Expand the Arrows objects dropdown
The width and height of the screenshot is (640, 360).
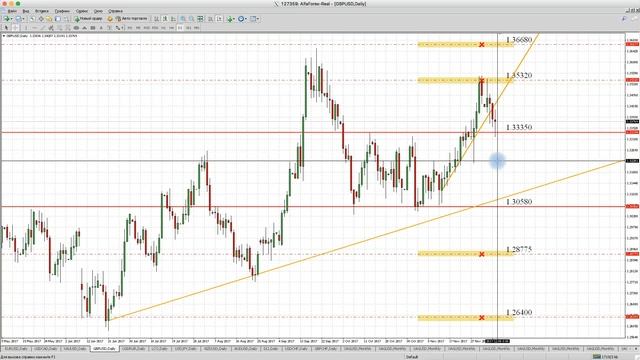[122, 28]
